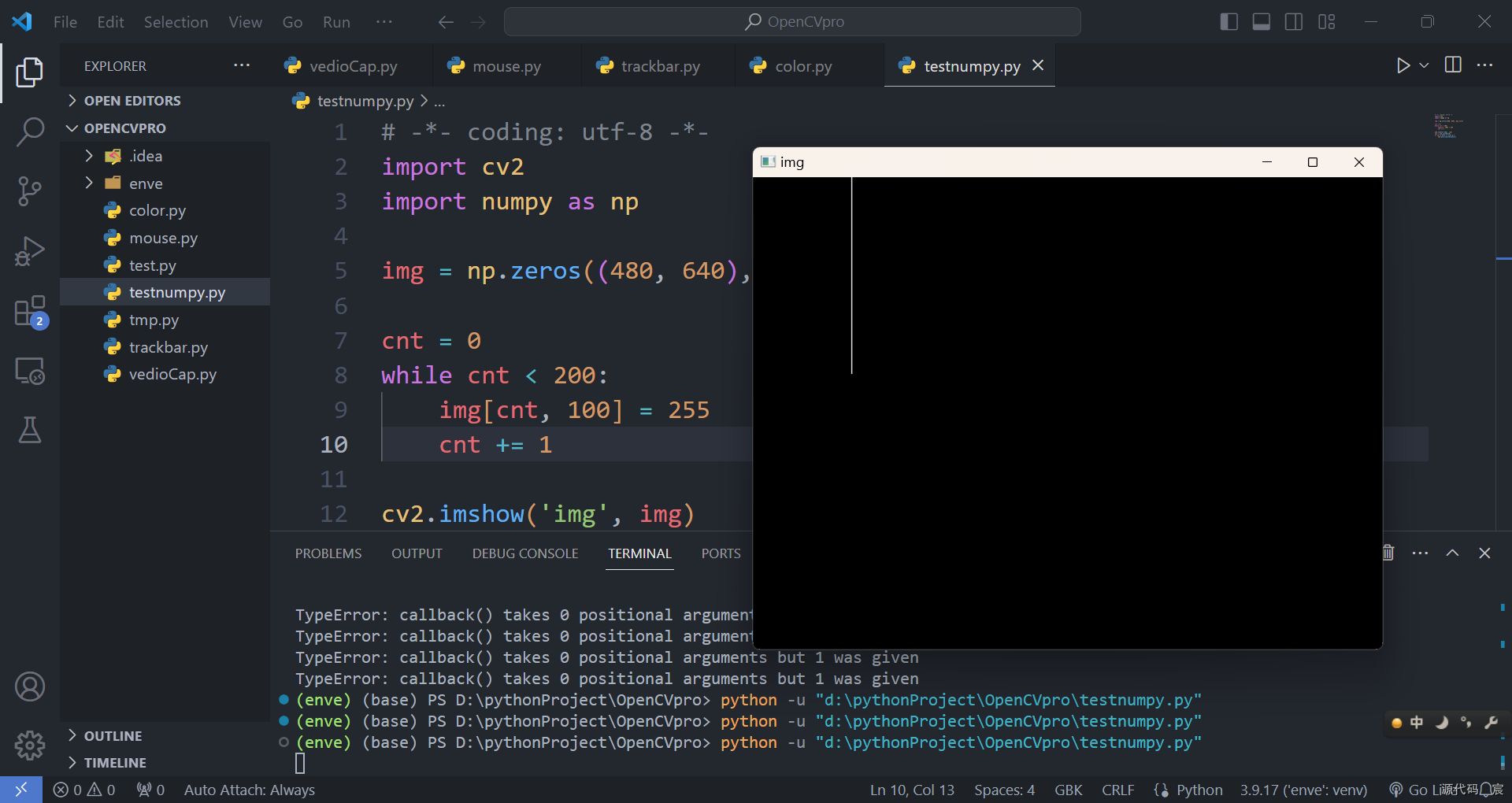Kill terminal with trash icon
This screenshot has height=803, width=1512.
[x=1388, y=553]
